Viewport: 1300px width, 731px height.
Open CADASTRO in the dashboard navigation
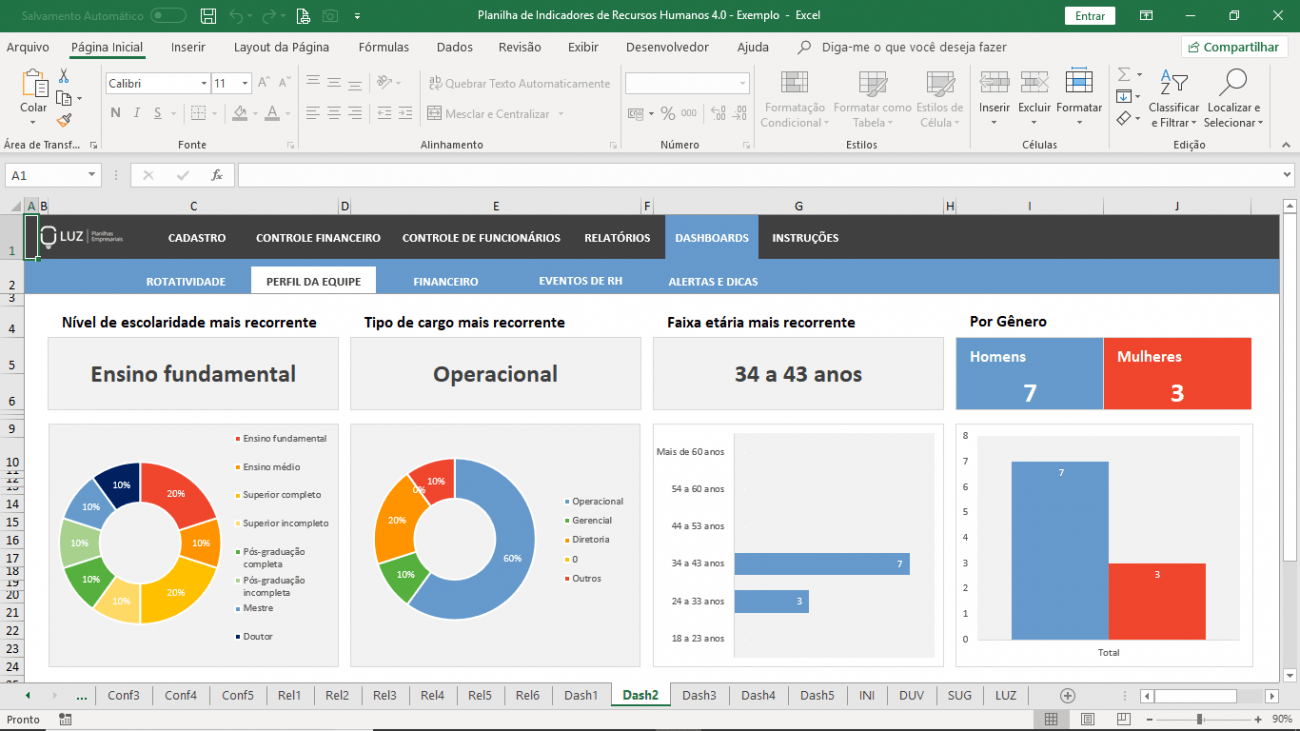click(x=197, y=238)
